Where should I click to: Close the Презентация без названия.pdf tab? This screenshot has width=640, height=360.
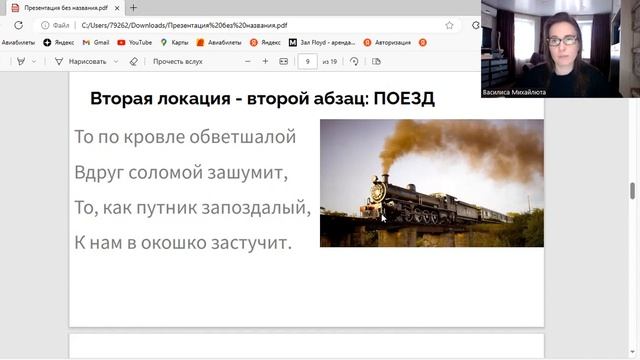click(117, 8)
